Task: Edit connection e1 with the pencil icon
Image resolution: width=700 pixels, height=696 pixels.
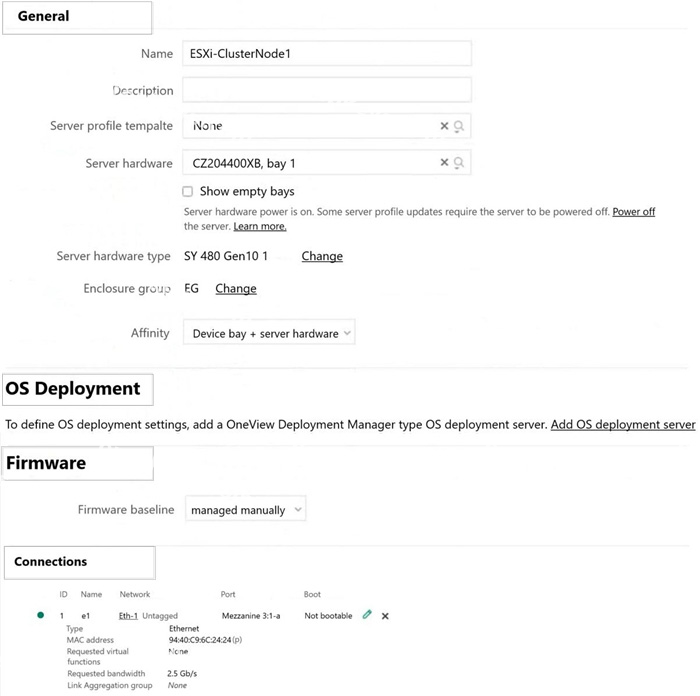Action: (367, 615)
